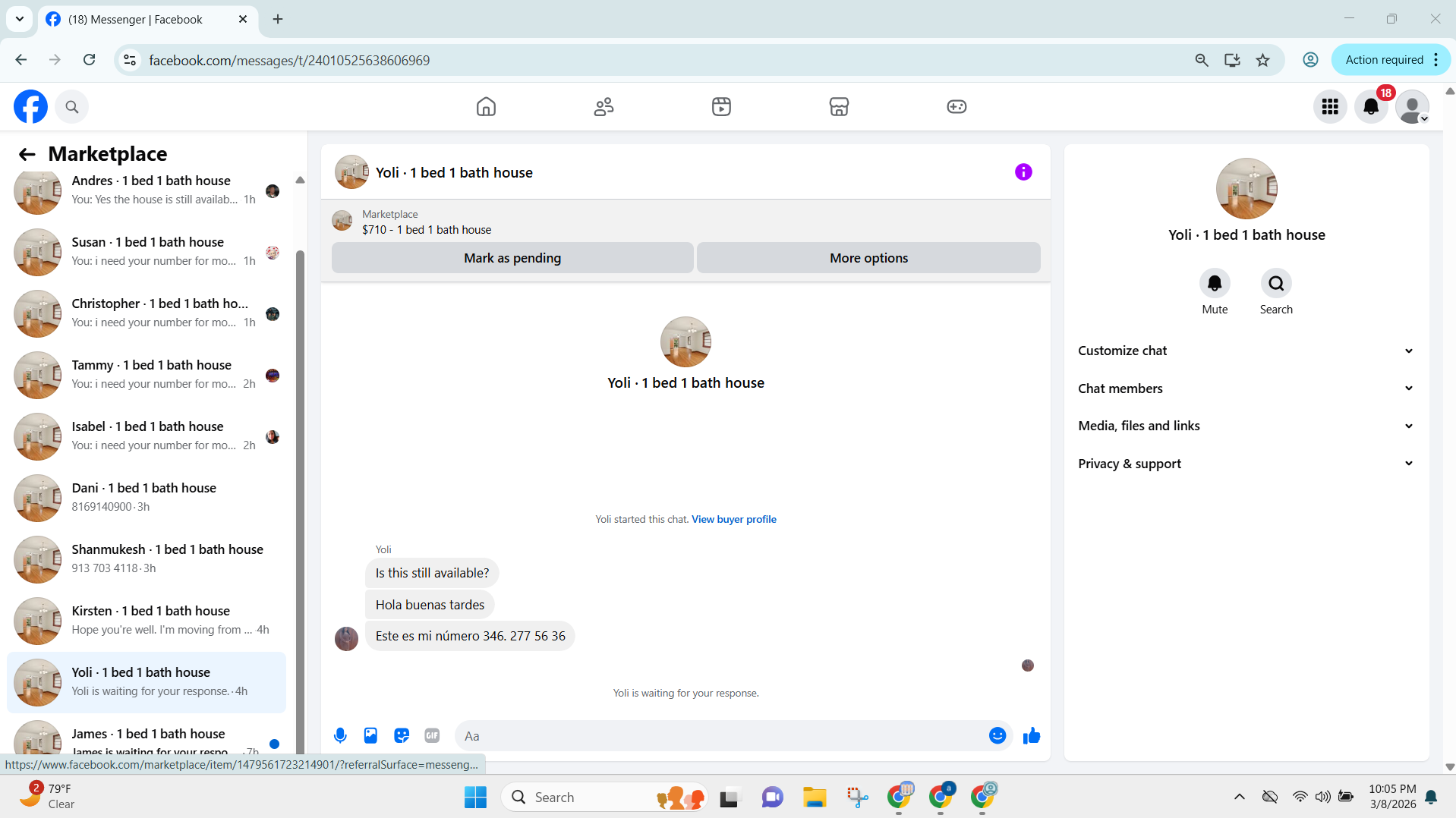Open Dani conversation with 8169140900

tap(147, 497)
